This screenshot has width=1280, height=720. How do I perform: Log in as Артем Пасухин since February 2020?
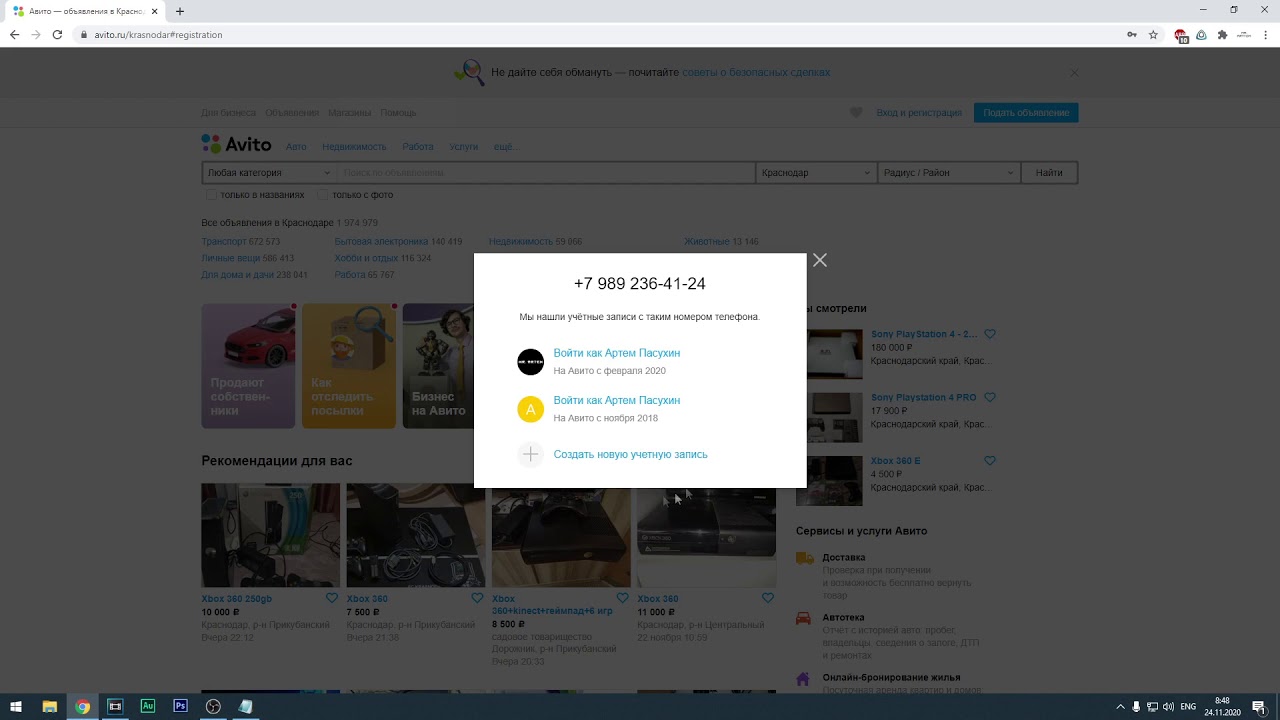(x=616, y=353)
